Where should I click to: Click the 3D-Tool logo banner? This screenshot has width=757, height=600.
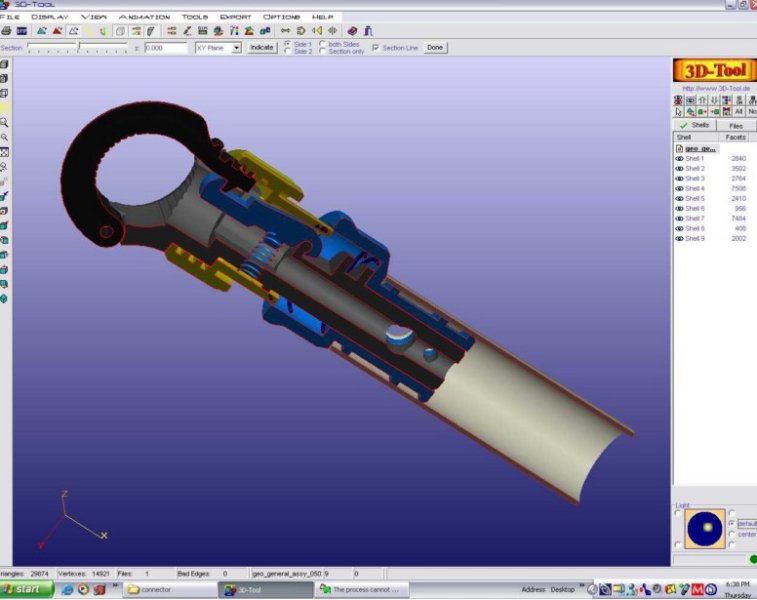(714, 71)
